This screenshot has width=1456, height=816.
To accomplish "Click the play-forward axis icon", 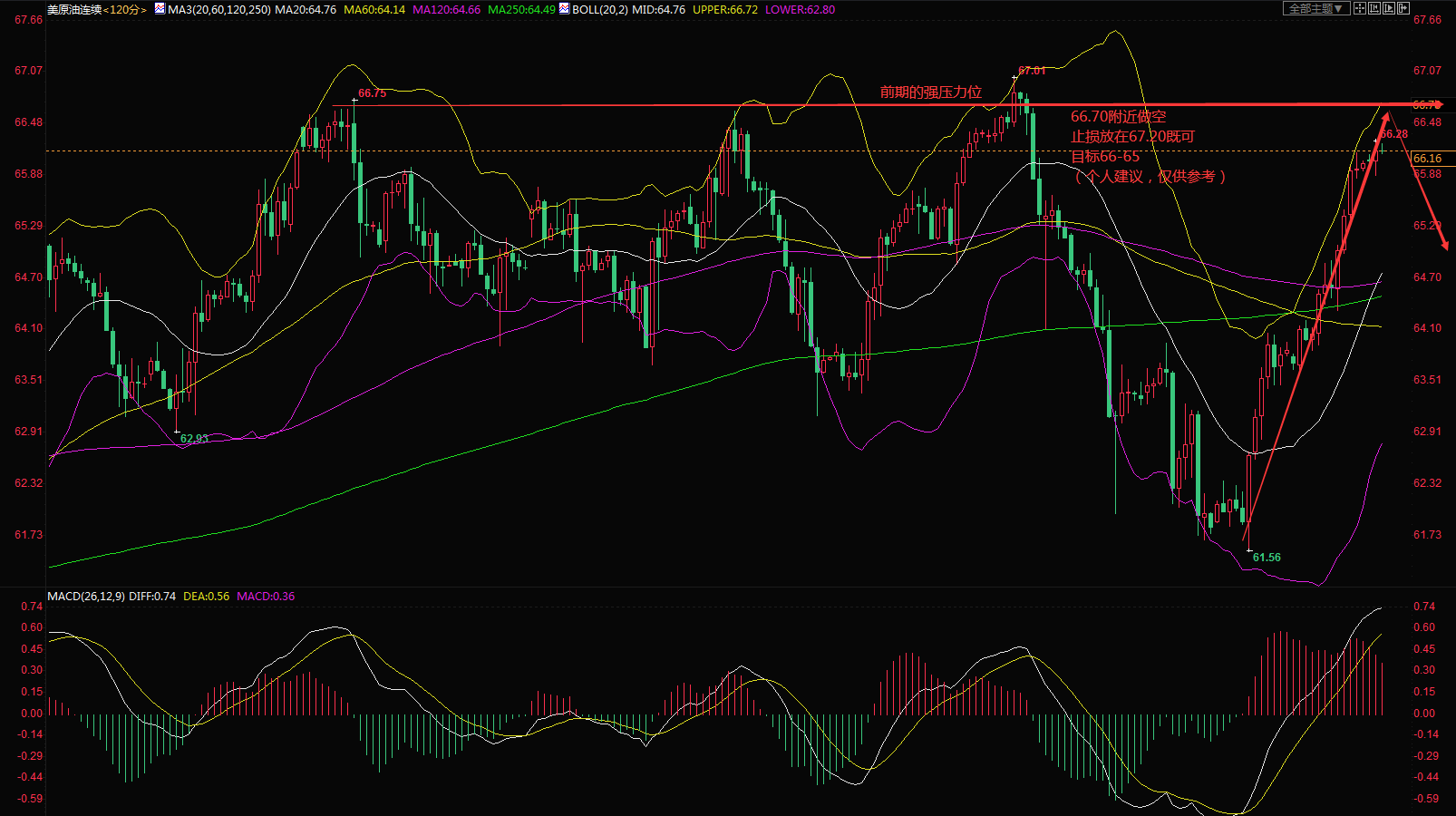I will [1389, 8].
